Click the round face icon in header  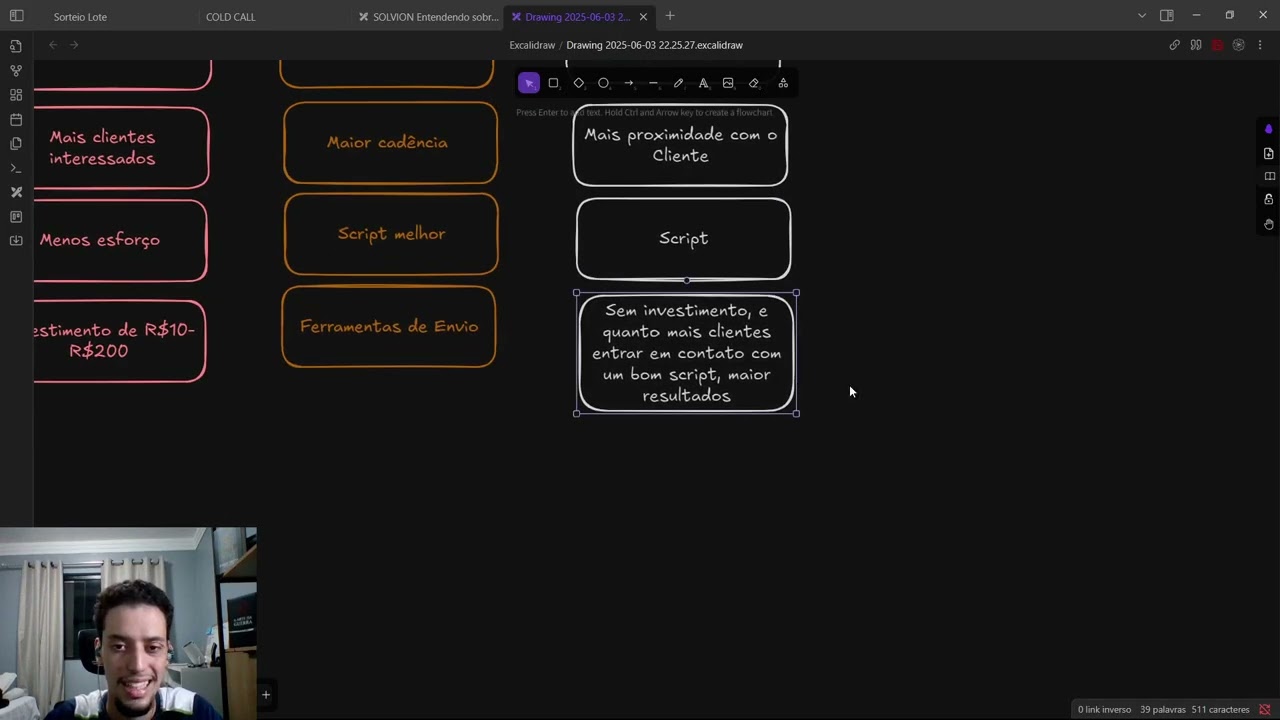pyautogui.click(x=1238, y=45)
